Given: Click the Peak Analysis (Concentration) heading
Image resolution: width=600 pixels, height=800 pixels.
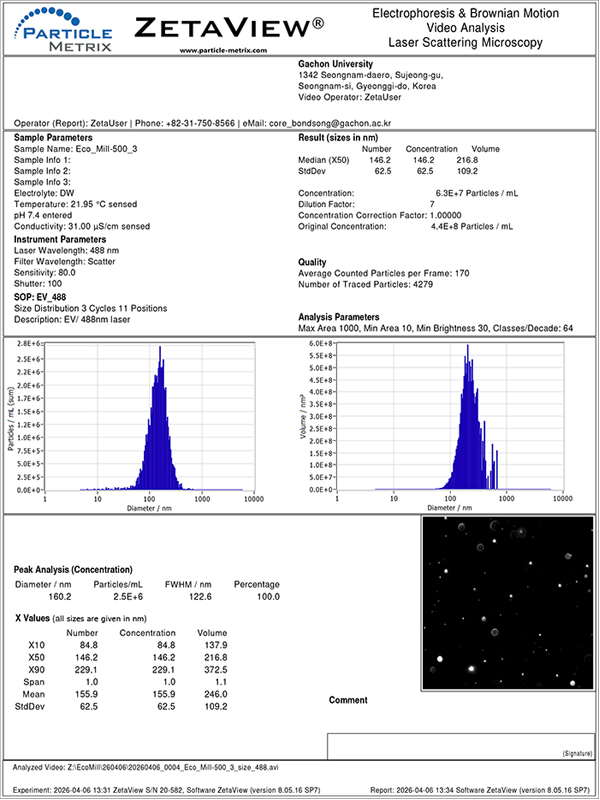Looking at the screenshot, I should pyautogui.click(x=82, y=568).
